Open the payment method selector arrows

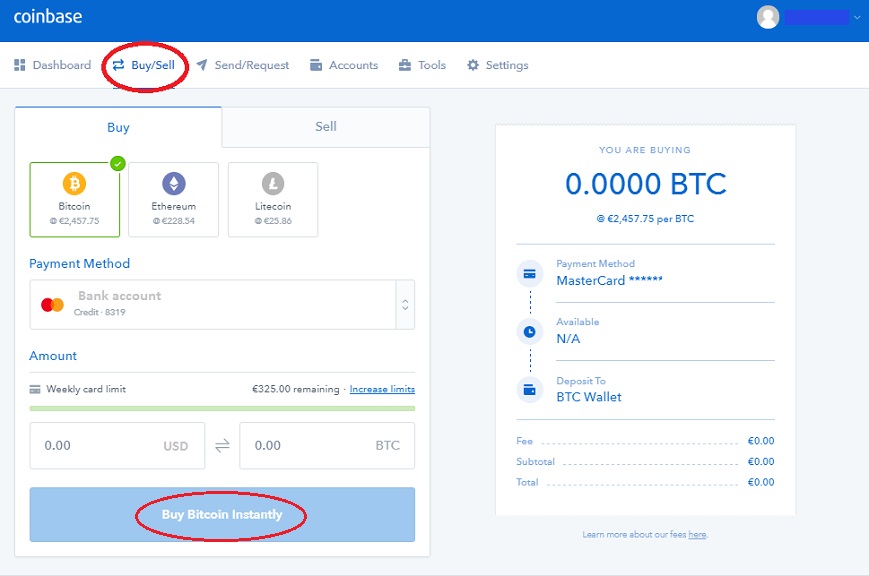pyautogui.click(x=405, y=304)
